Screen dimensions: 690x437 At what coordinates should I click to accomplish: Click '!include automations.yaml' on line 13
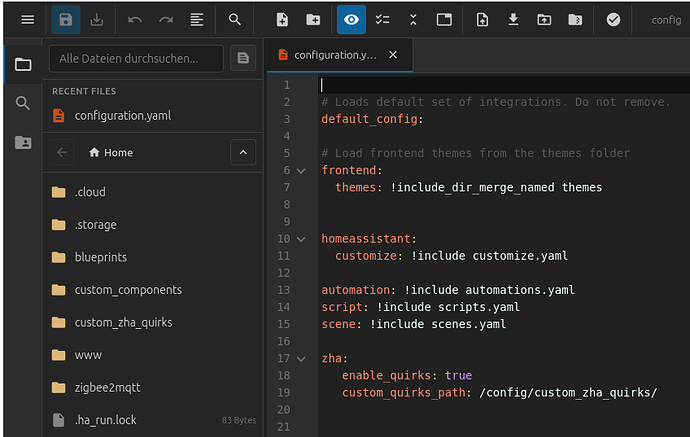[x=489, y=290]
